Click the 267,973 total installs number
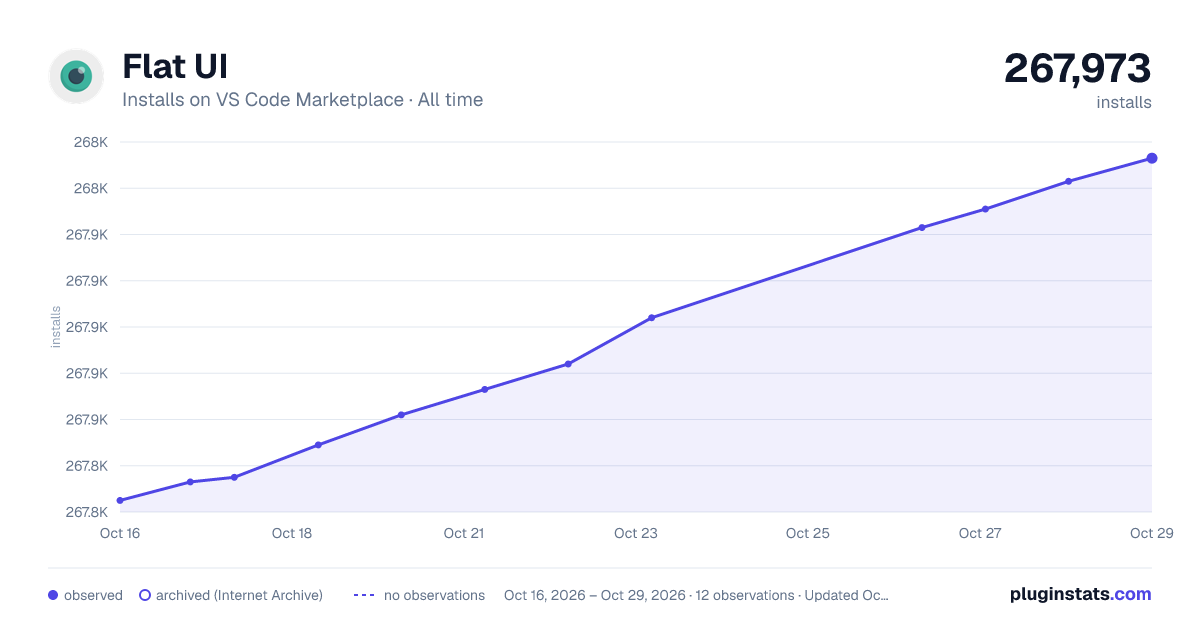Screen dimensions: 1200x630 click(1078, 68)
